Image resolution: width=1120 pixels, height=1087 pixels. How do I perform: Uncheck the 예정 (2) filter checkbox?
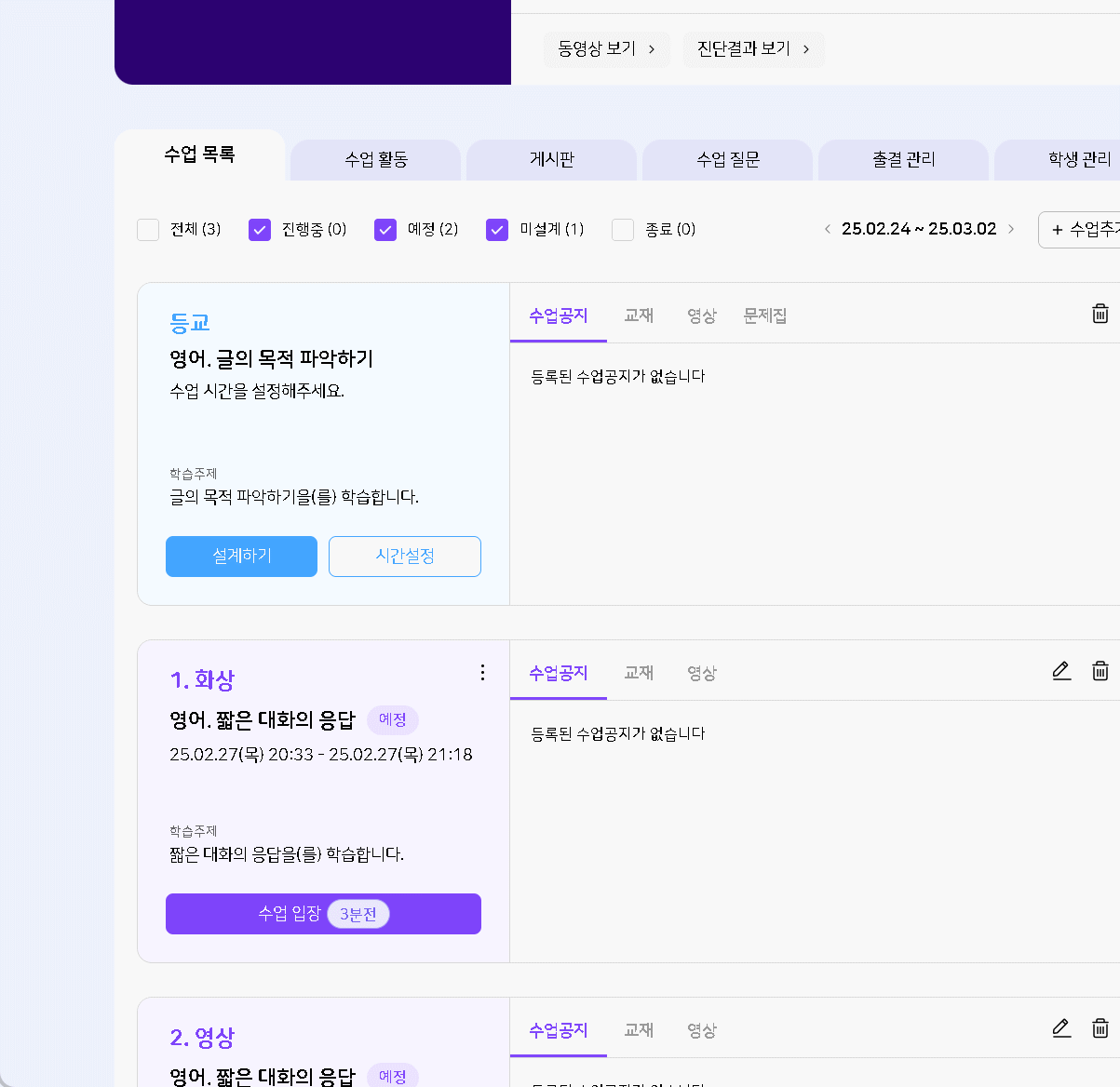coord(385,230)
